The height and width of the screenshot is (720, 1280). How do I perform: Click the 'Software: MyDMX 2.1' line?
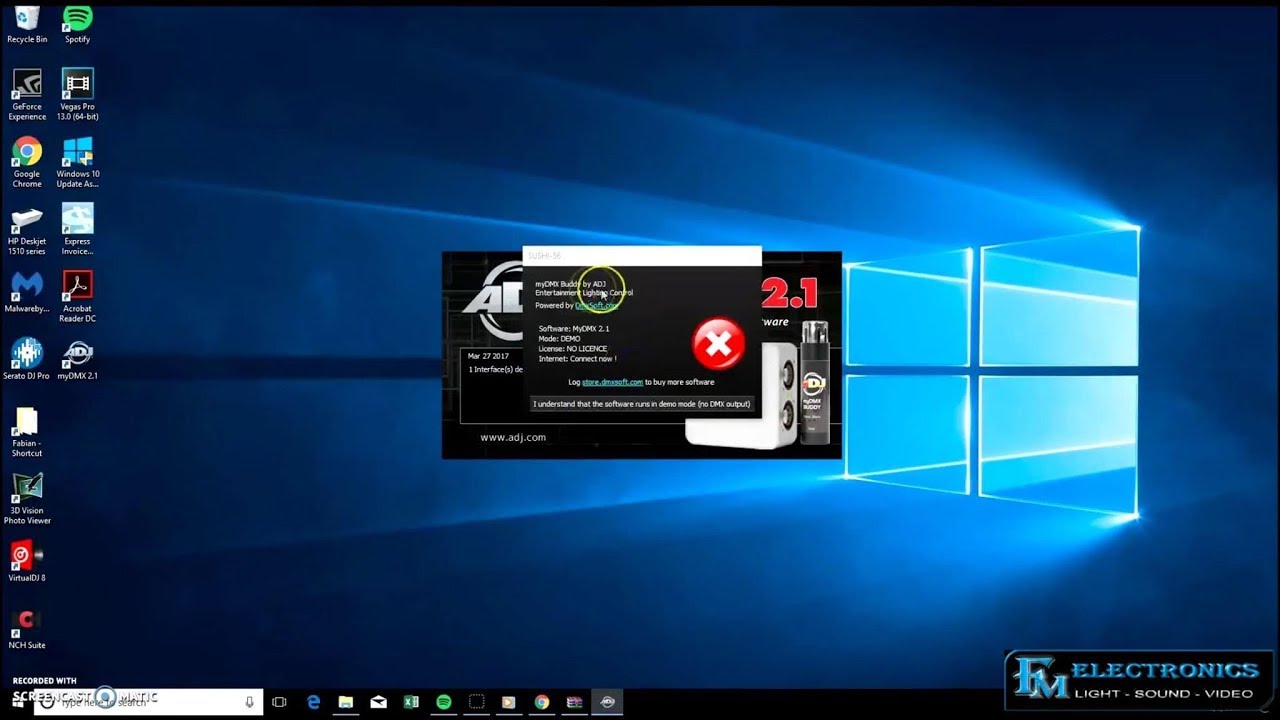coord(573,329)
